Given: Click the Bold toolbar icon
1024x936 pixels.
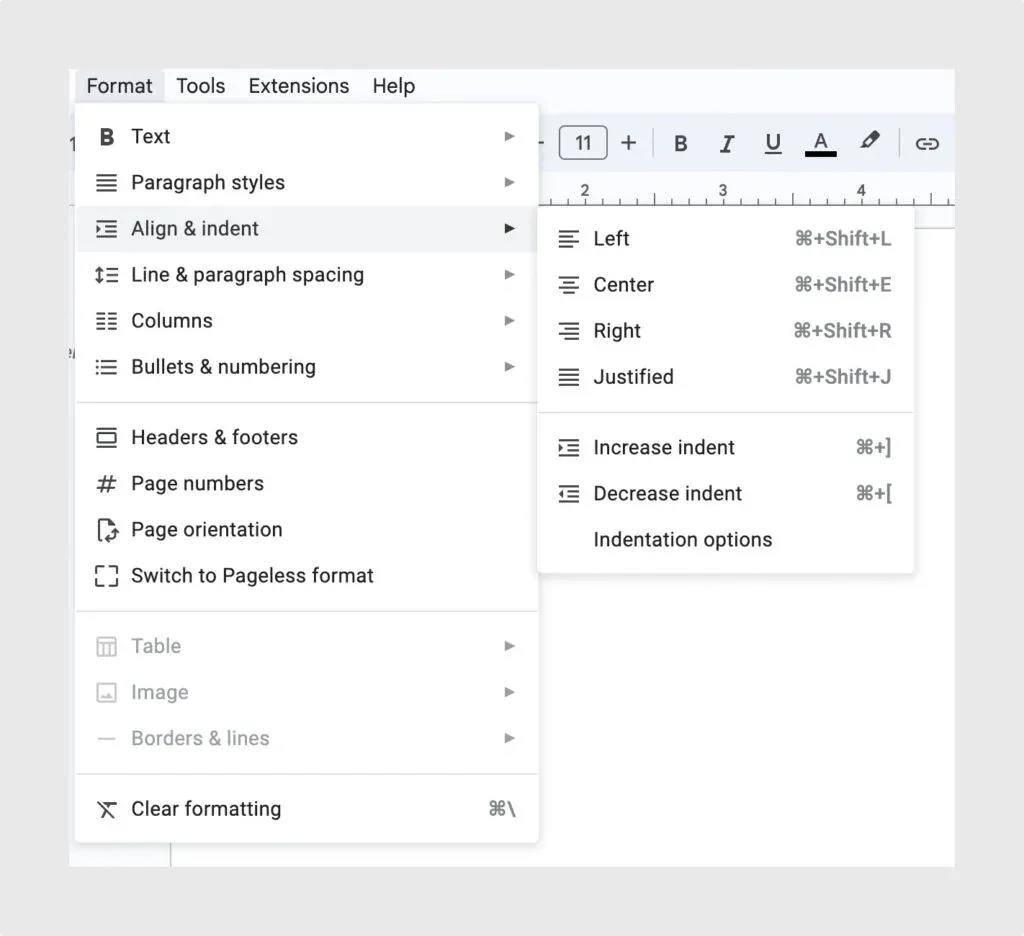Looking at the screenshot, I should click(x=680, y=143).
